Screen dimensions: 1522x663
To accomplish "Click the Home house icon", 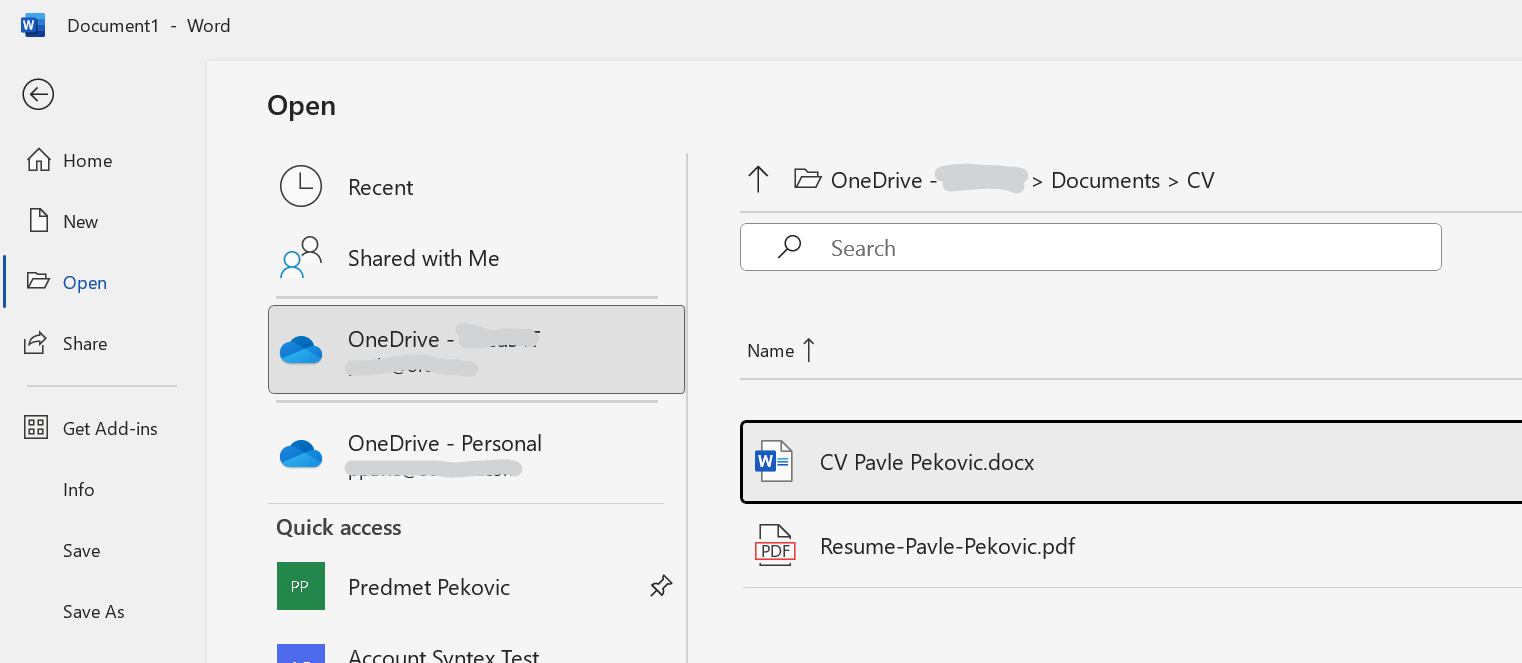I will [38, 160].
